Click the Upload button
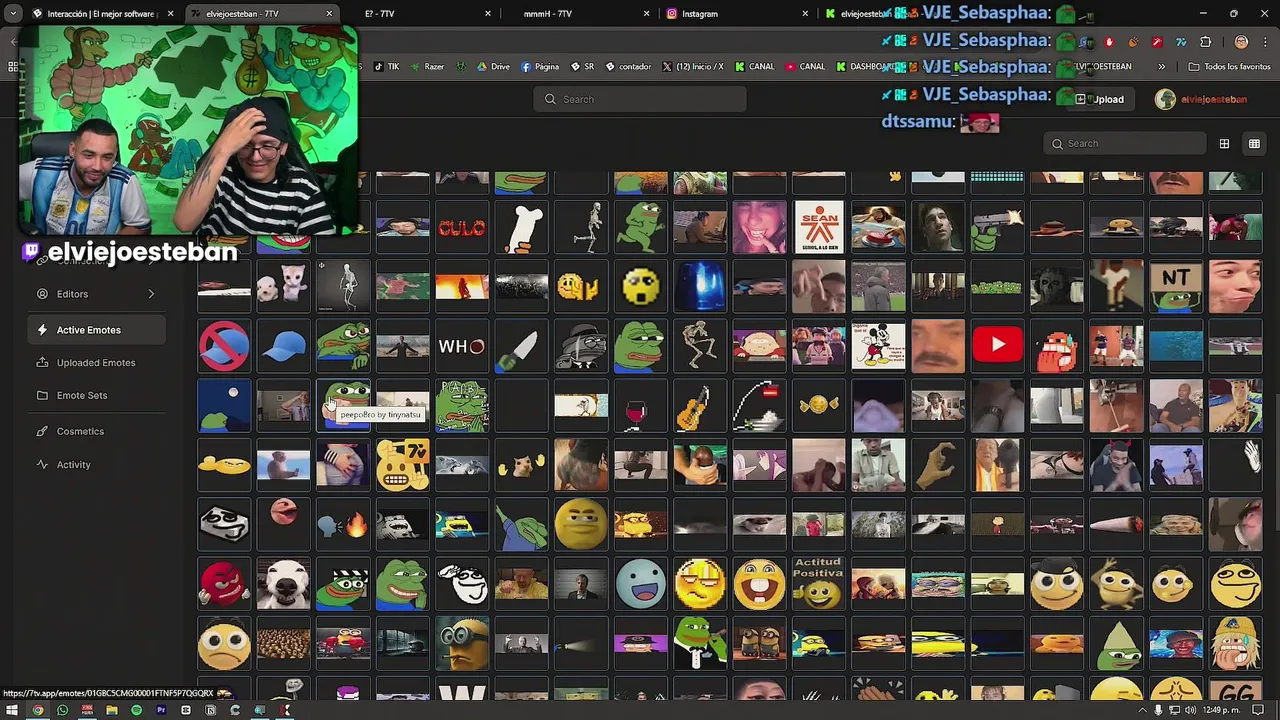Image resolution: width=1280 pixels, height=720 pixels. (1100, 99)
